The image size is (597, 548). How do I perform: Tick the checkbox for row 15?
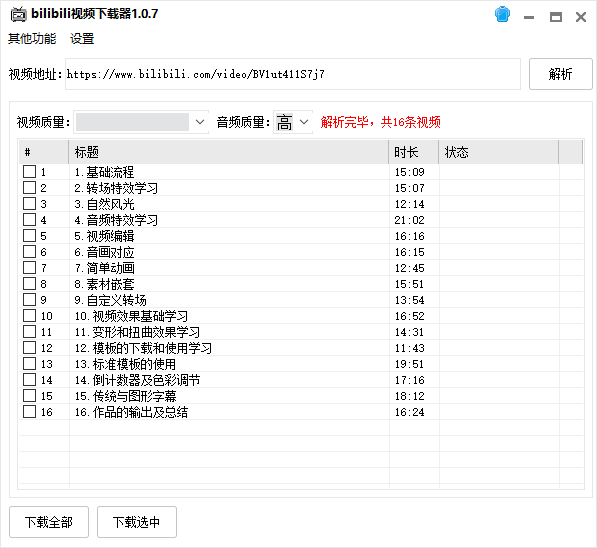pyautogui.click(x=29, y=396)
